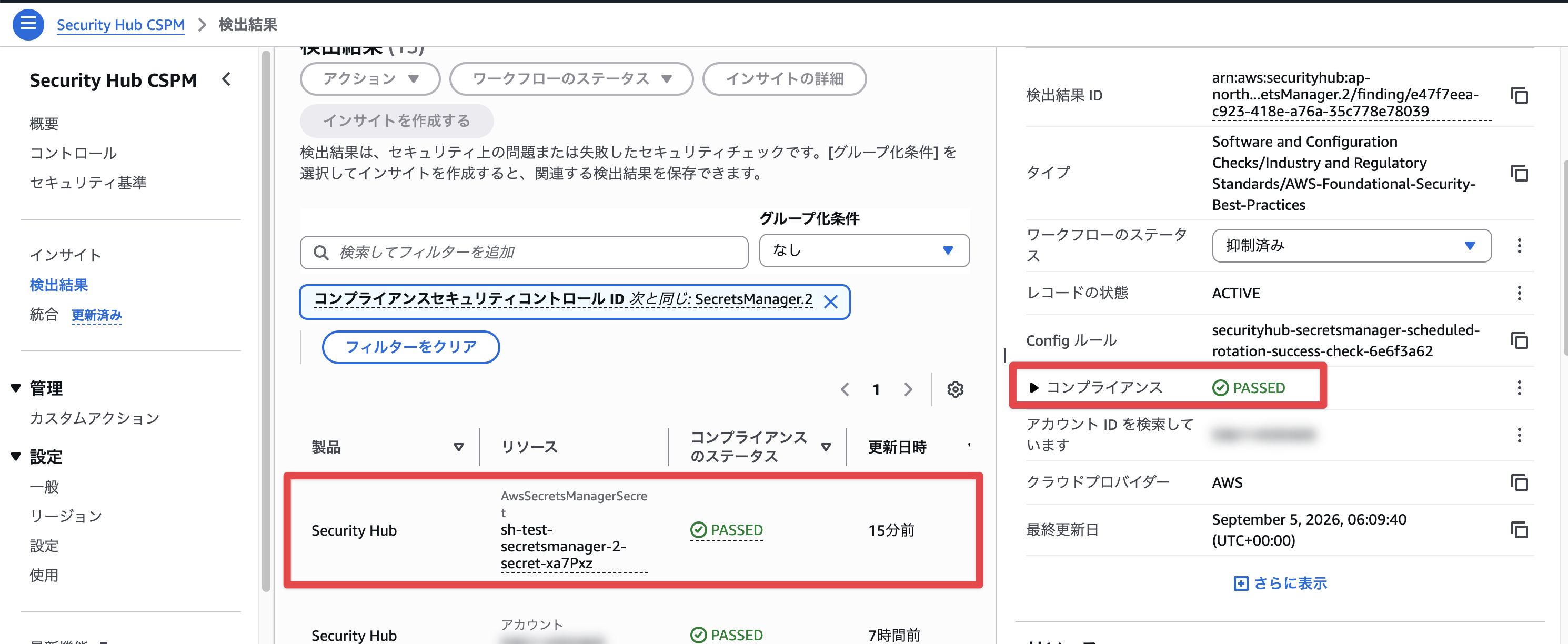Go to next results page
This screenshot has width=1568, height=644.
pyautogui.click(x=908, y=389)
